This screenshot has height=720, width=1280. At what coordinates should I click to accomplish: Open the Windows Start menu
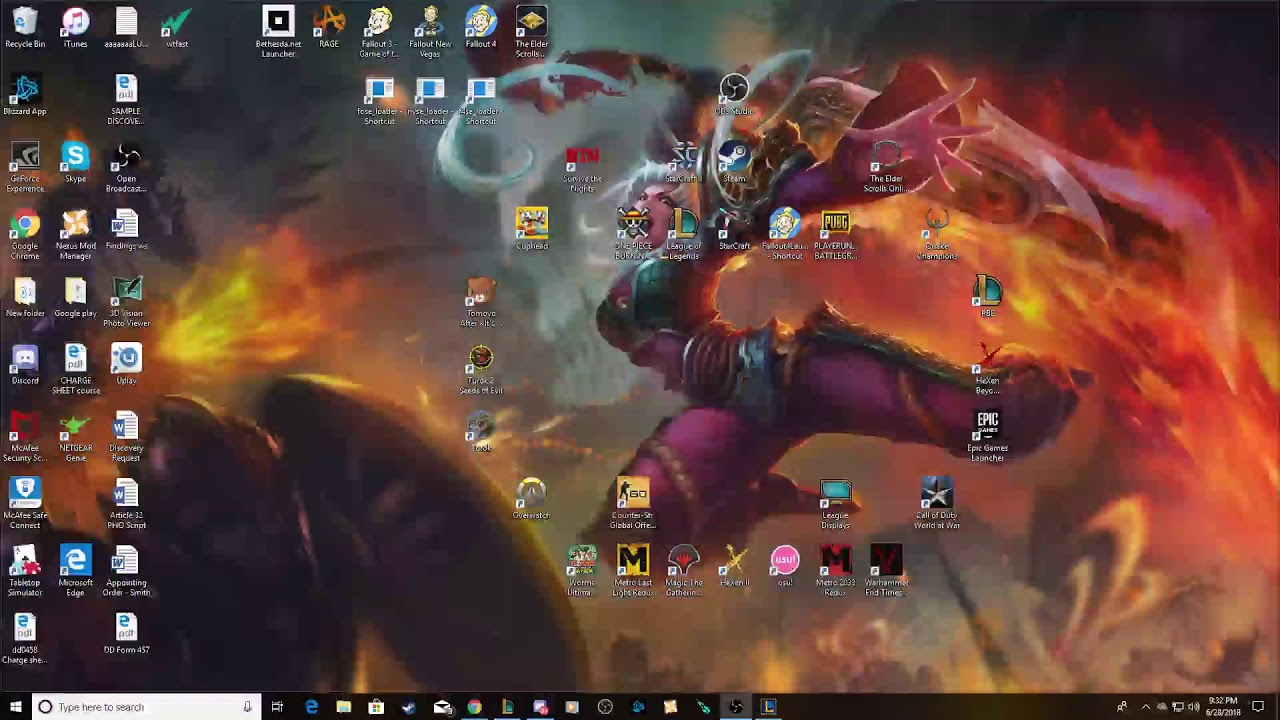[x=15, y=707]
